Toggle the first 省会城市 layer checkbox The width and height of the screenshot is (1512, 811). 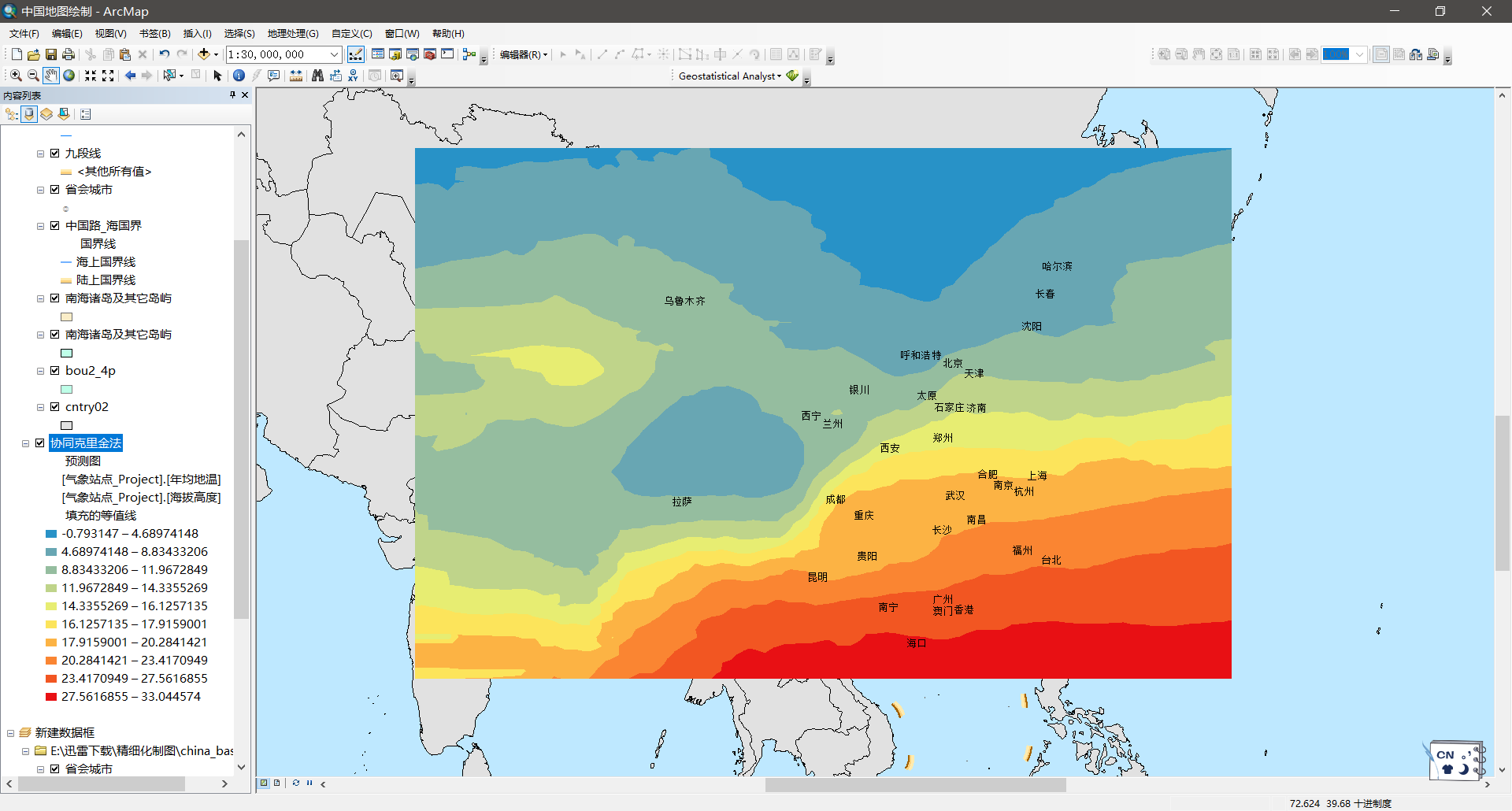pos(55,190)
